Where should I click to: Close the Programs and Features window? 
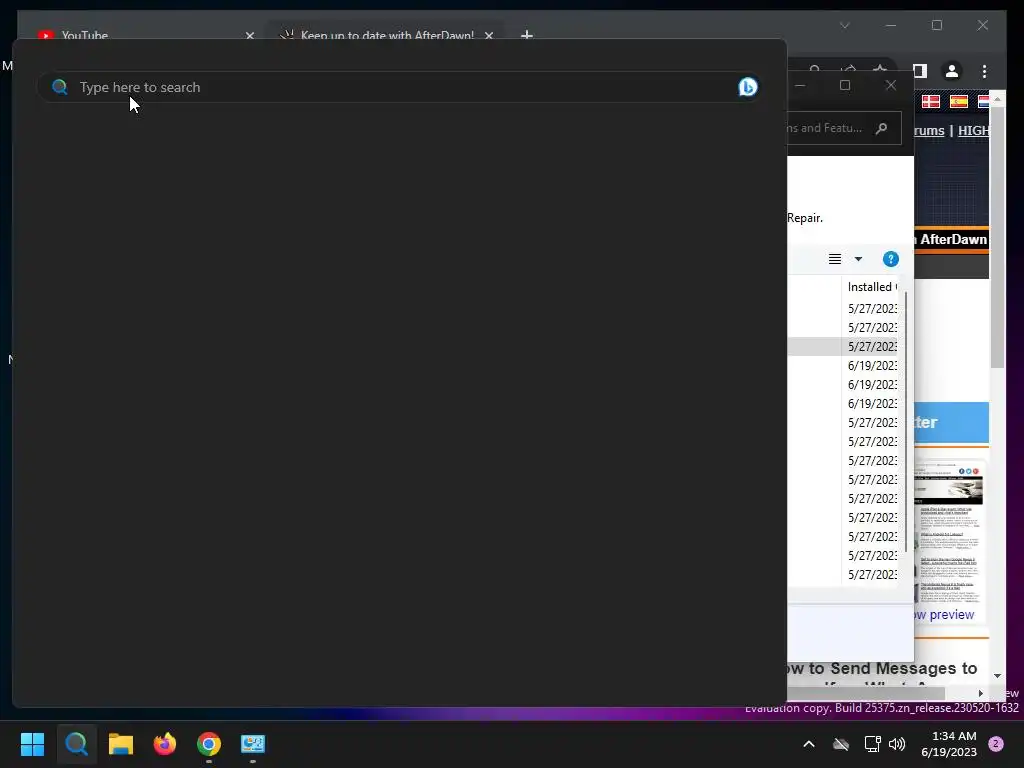coord(891,85)
